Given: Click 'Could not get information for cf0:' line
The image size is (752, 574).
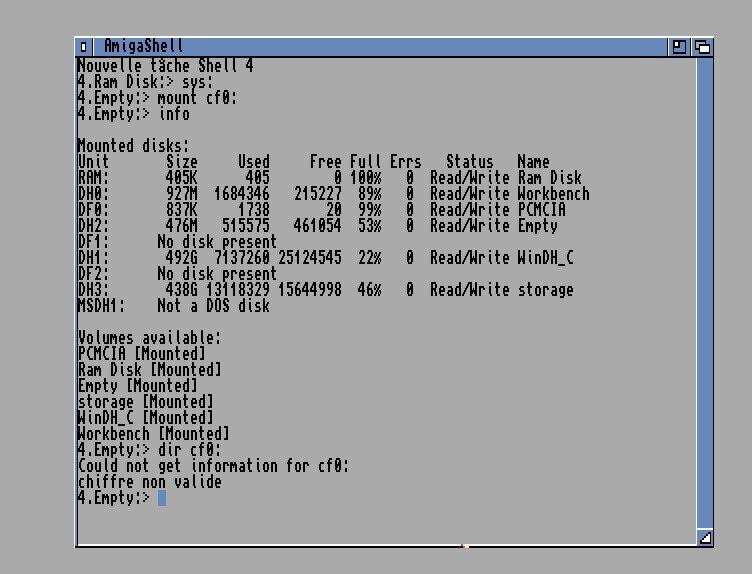Looking at the screenshot, I should [x=213, y=466].
